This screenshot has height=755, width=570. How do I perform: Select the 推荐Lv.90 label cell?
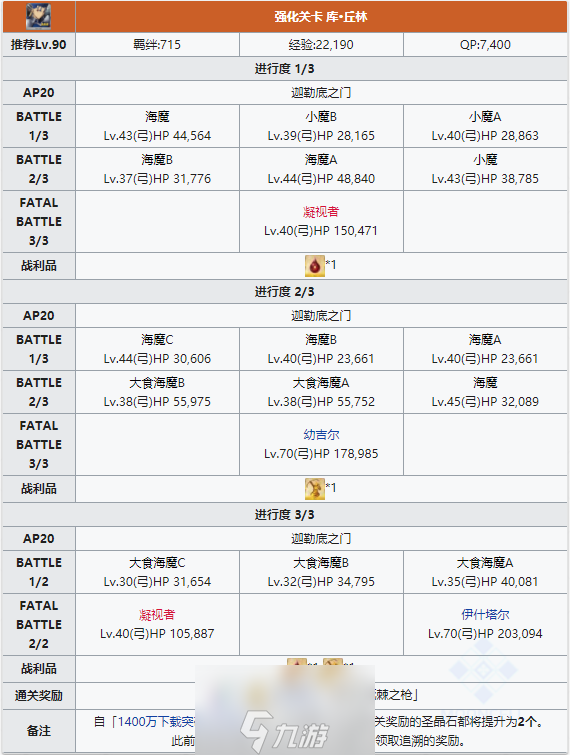39,45
